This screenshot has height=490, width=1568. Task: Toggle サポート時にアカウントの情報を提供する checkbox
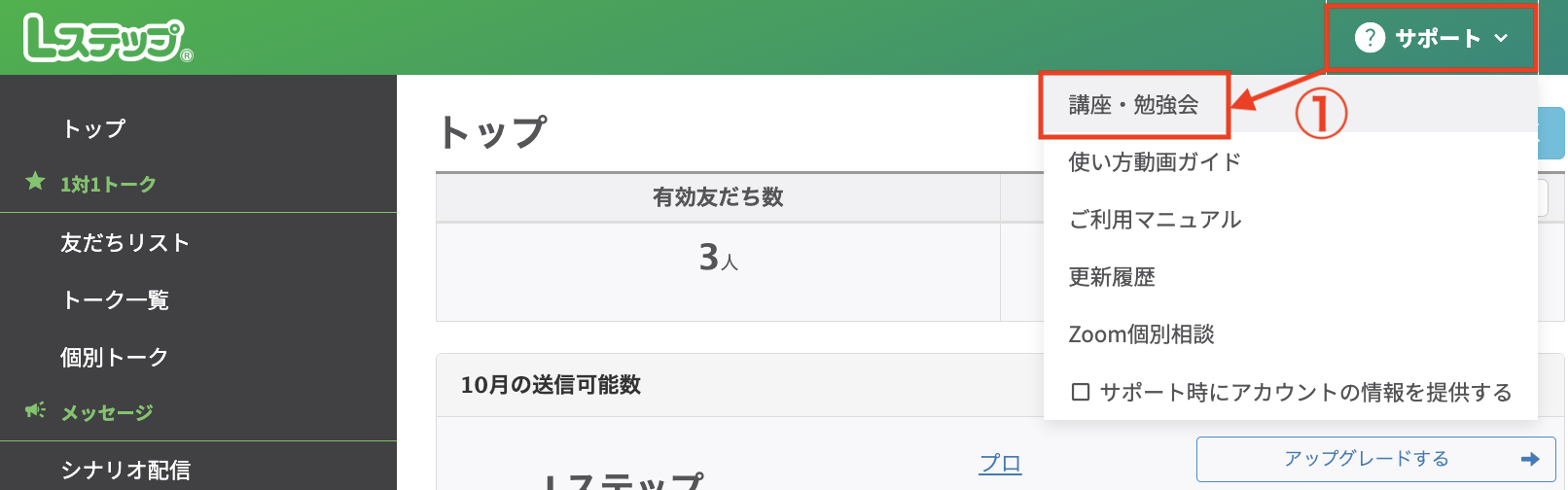[1080, 392]
